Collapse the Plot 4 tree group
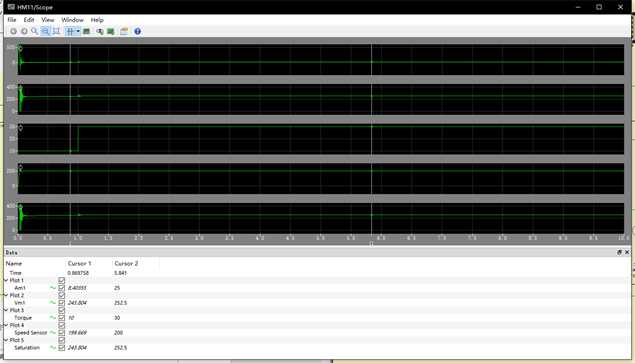The height and width of the screenshot is (363, 635). 6,325
